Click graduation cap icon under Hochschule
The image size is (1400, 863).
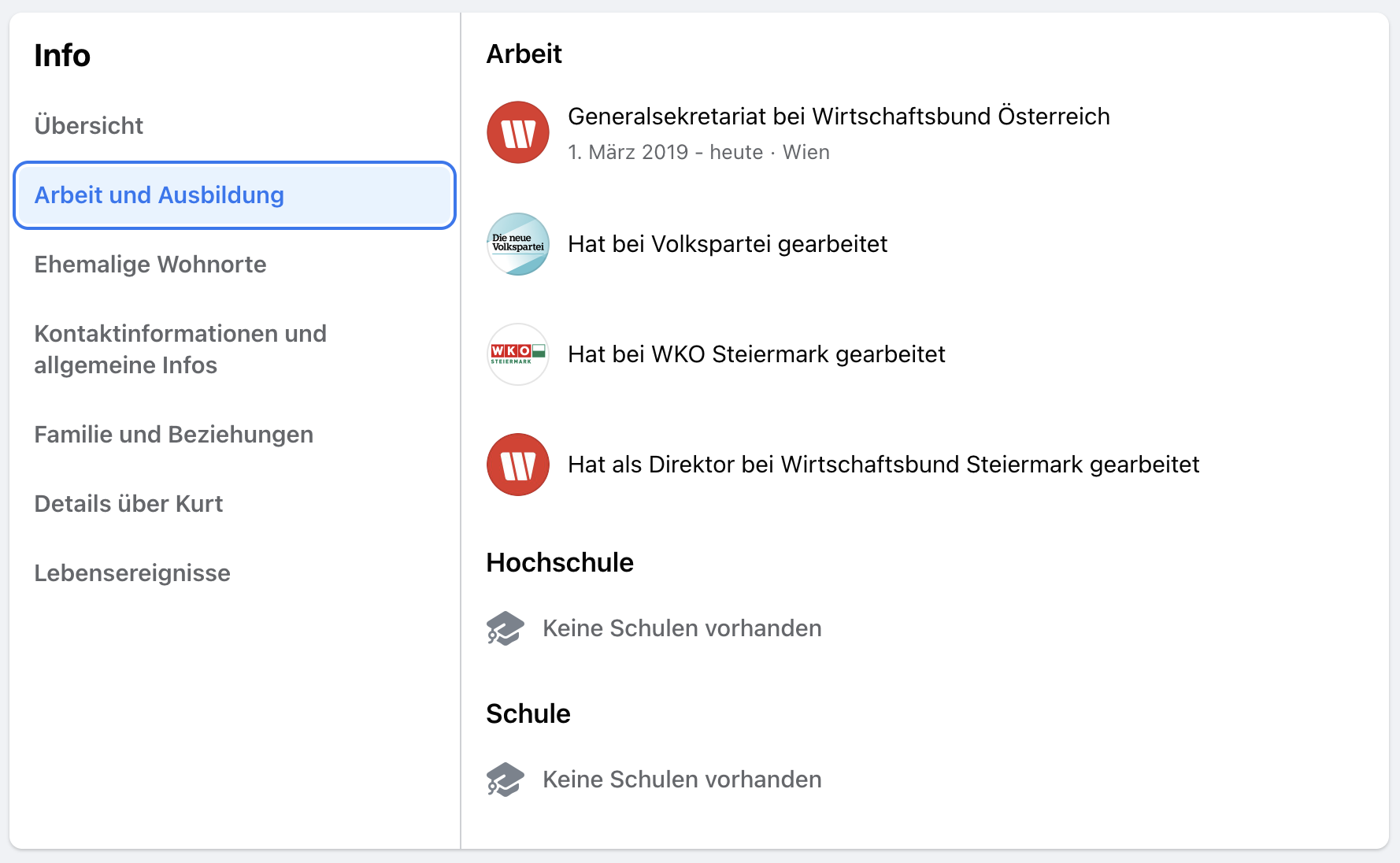tap(506, 628)
